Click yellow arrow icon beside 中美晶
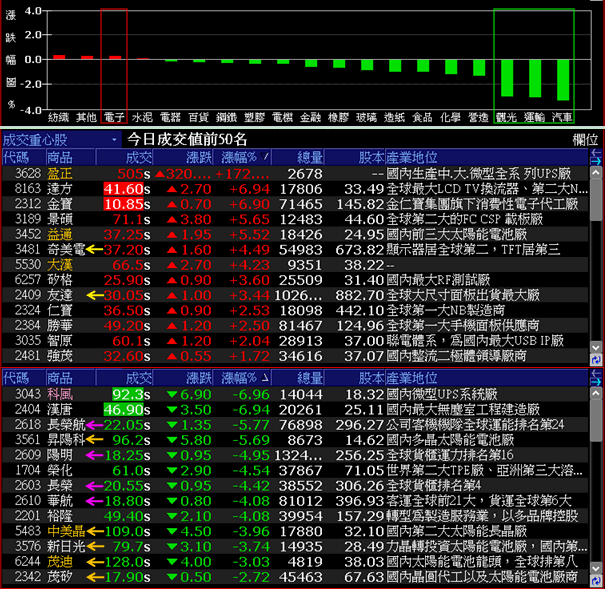 95,532
